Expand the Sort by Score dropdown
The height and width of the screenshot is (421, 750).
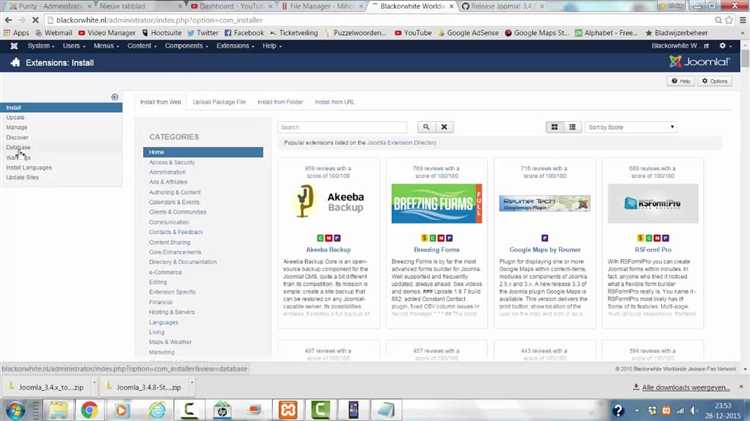pos(631,127)
